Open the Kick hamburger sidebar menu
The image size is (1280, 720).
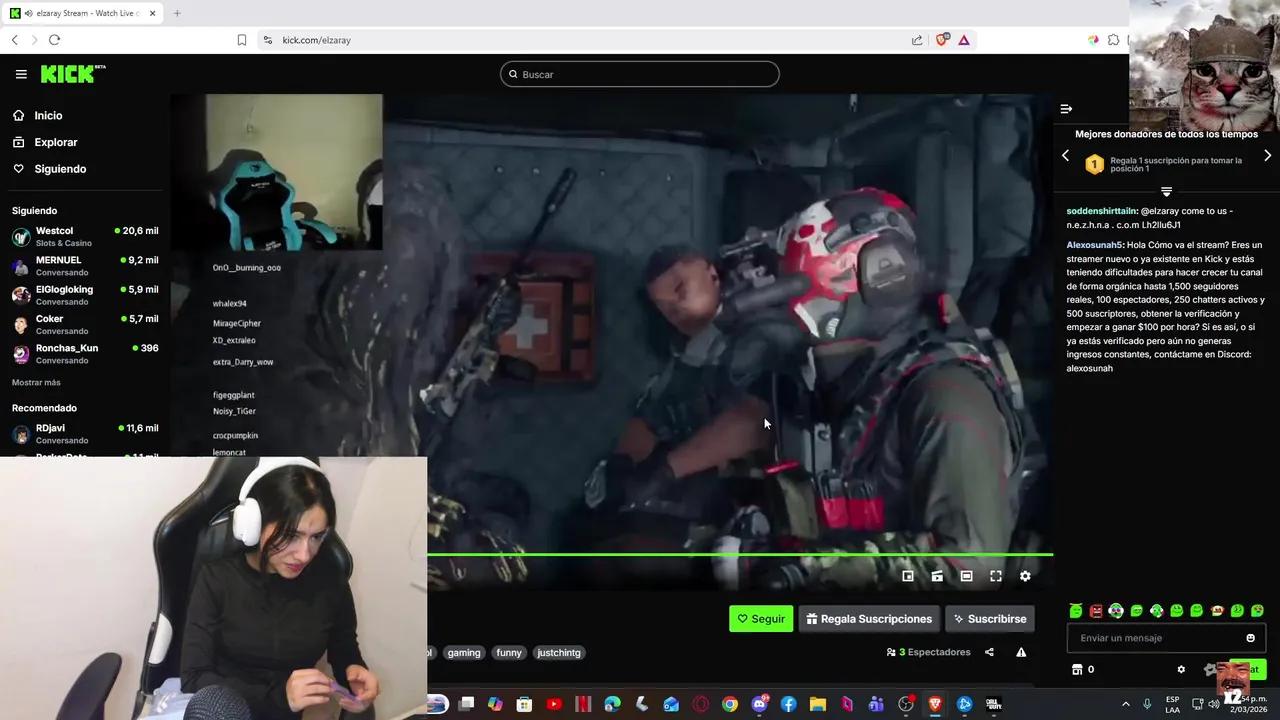tap(21, 74)
